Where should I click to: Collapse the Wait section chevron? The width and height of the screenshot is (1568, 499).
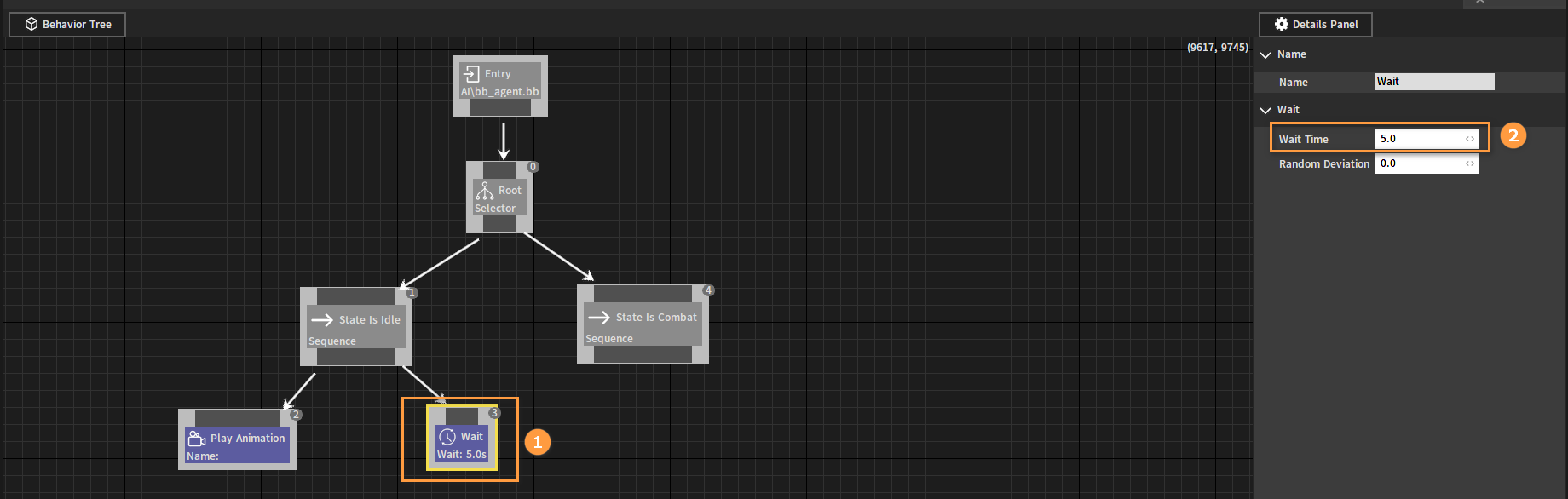[1265, 110]
